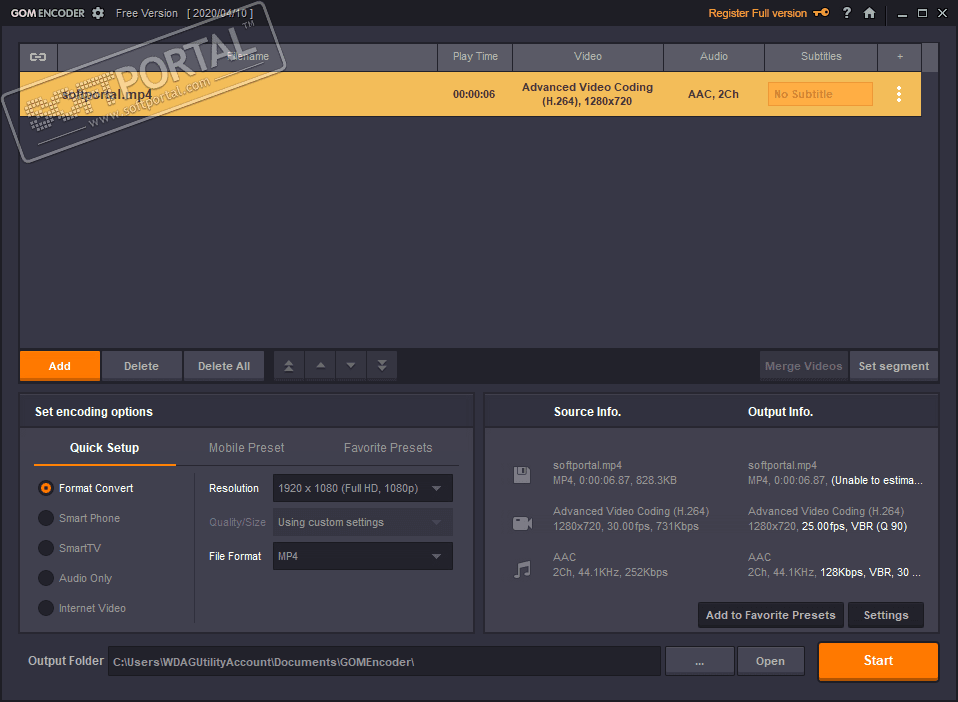The image size is (958, 702).
Task: Switch to Quick Setup tab
Action: (x=104, y=448)
